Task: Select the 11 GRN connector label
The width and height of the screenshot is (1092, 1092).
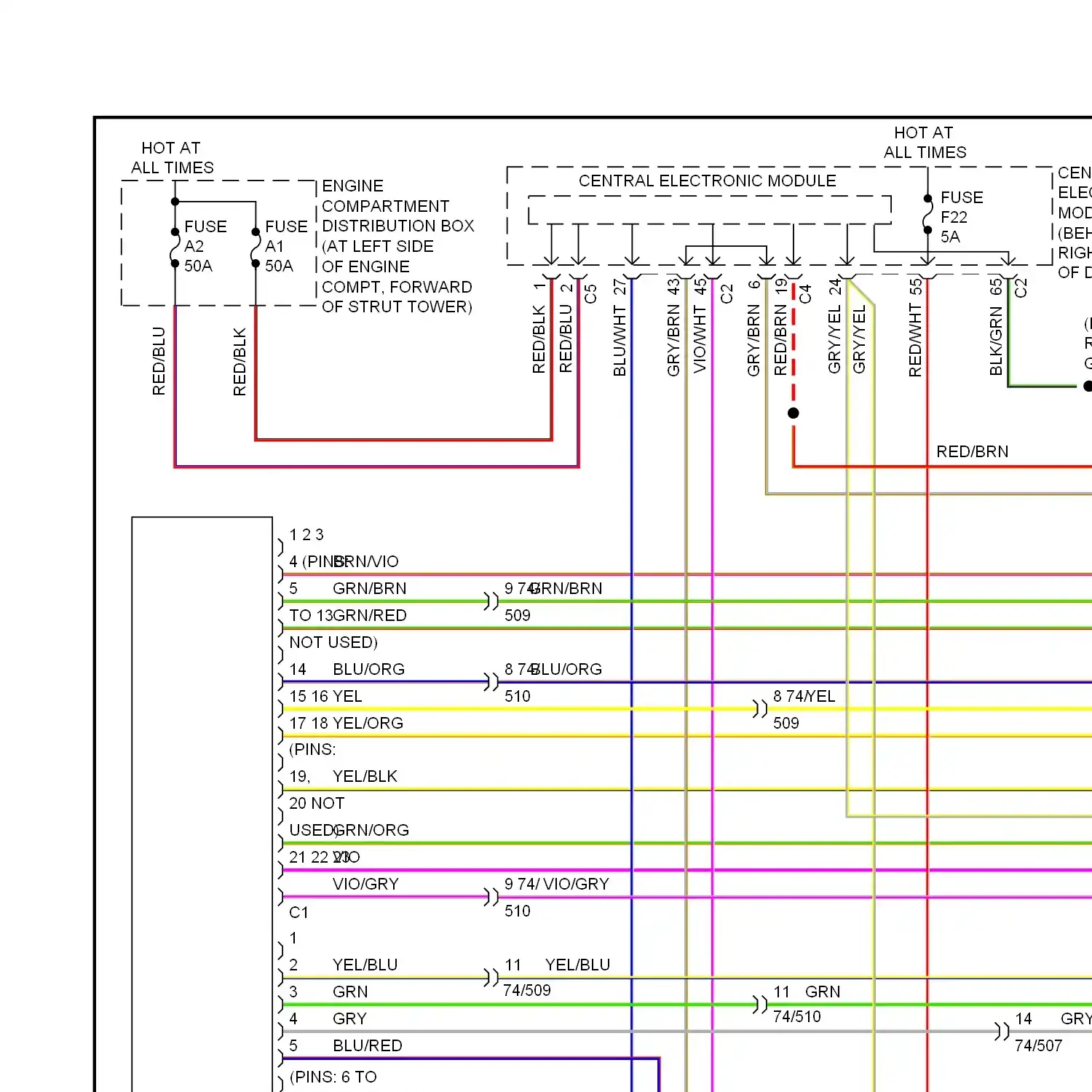Action: pyautogui.click(x=807, y=992)
